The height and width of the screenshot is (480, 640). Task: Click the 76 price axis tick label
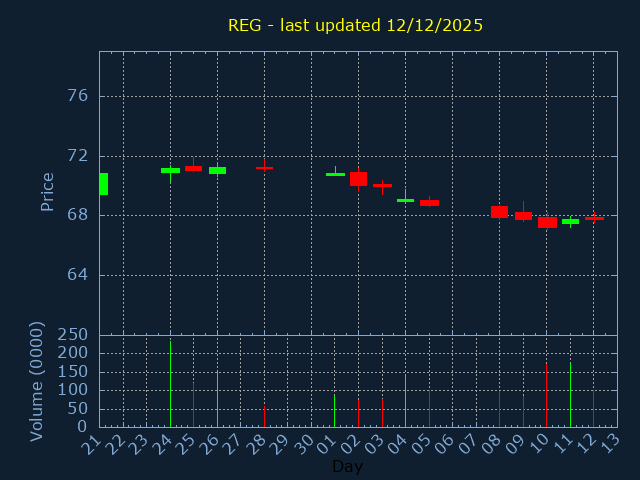click(77, 96)
